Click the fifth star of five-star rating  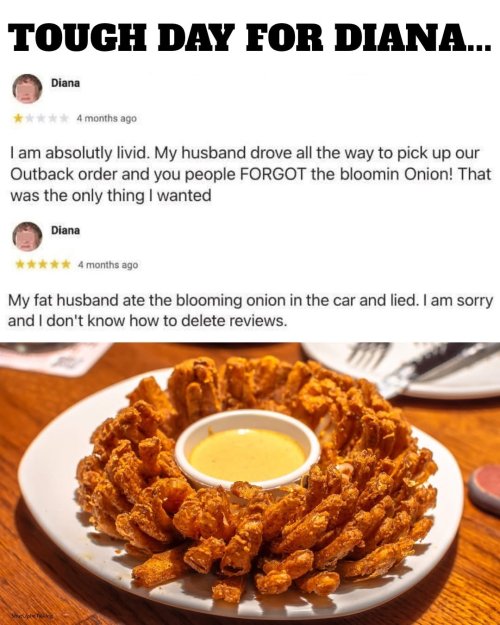66,265
